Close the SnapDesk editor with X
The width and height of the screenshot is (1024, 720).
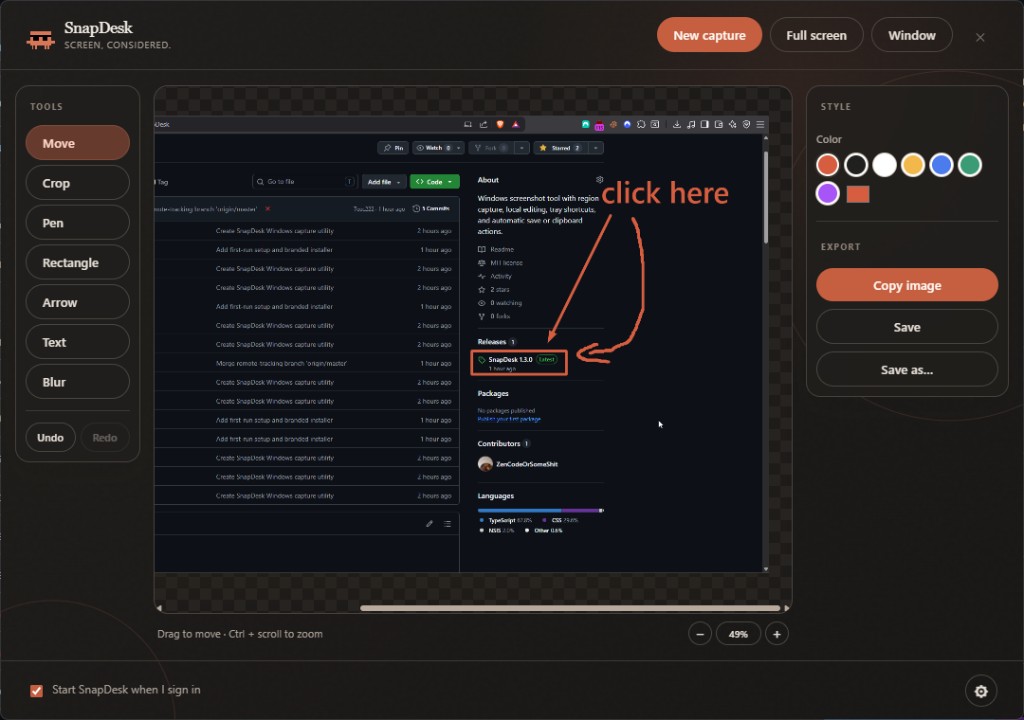coord(980,37)
